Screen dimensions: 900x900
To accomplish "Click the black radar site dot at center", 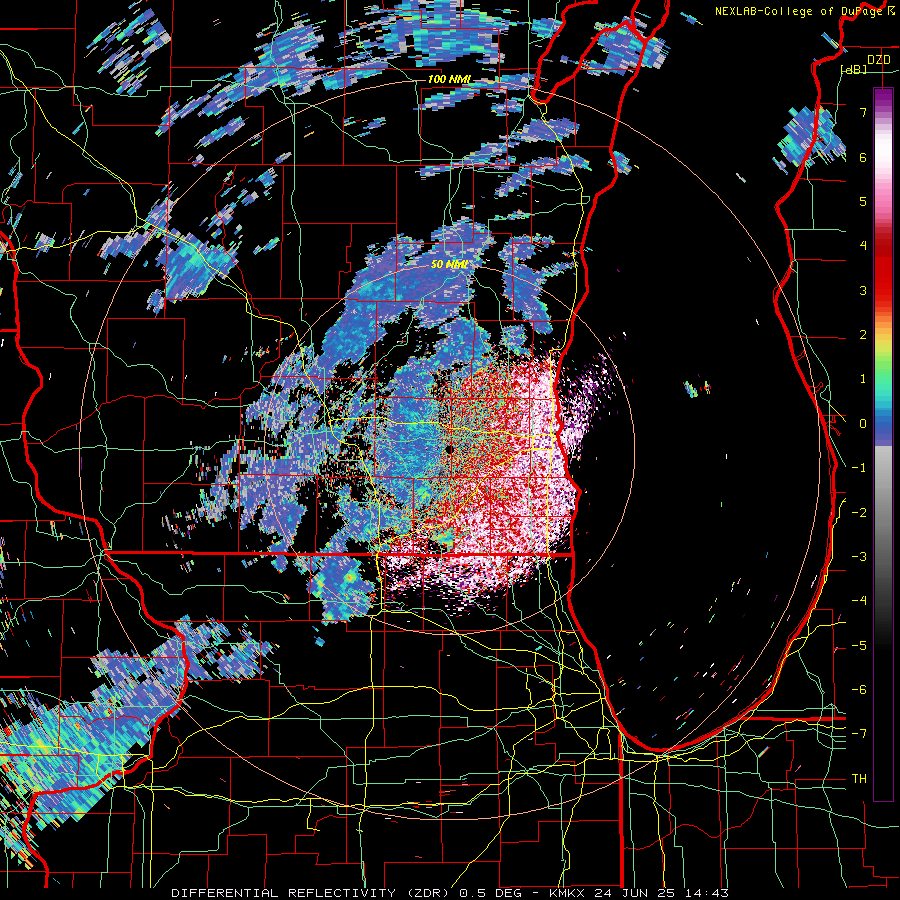I will pyautogui.click(x=449, y=449).
